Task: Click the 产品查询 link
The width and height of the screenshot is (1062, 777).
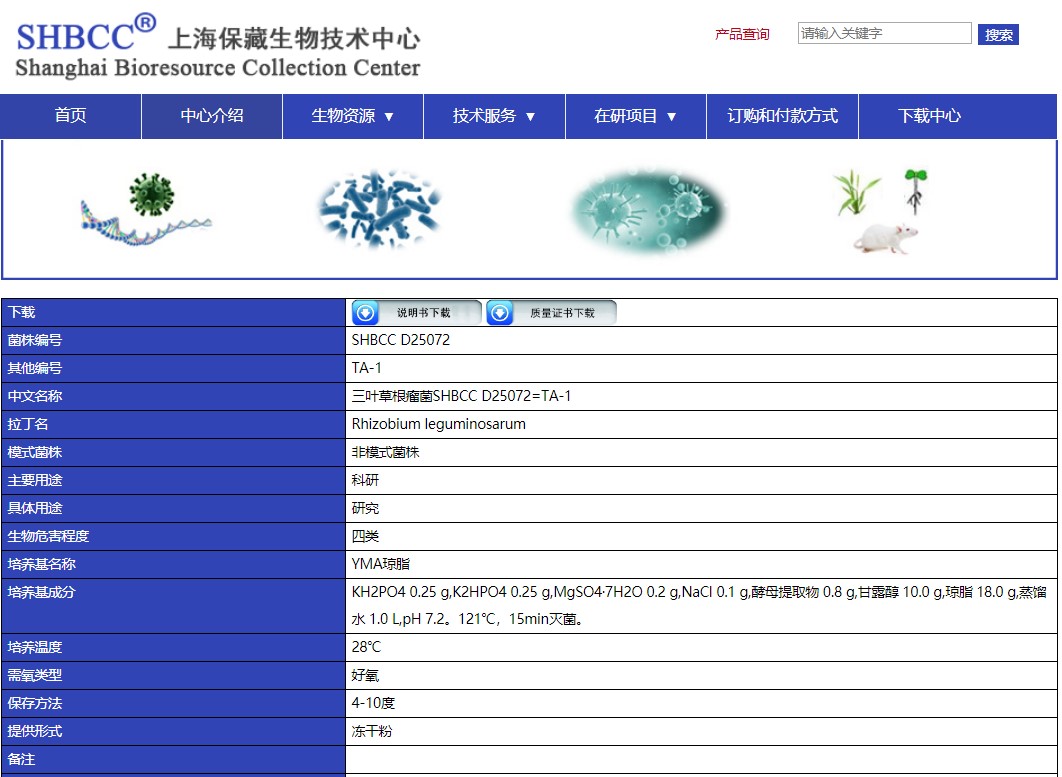Action: (x=742, y=34)
